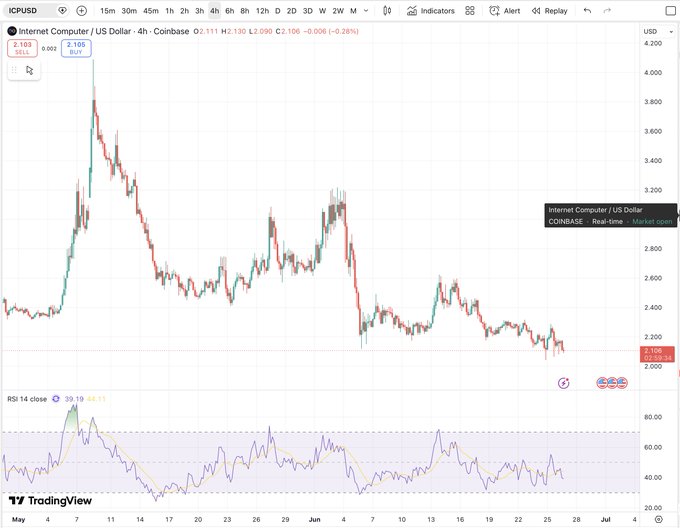Switch to the D daily timeframe
The height and width of the screenshot is (528, 680).
[278, 11]
